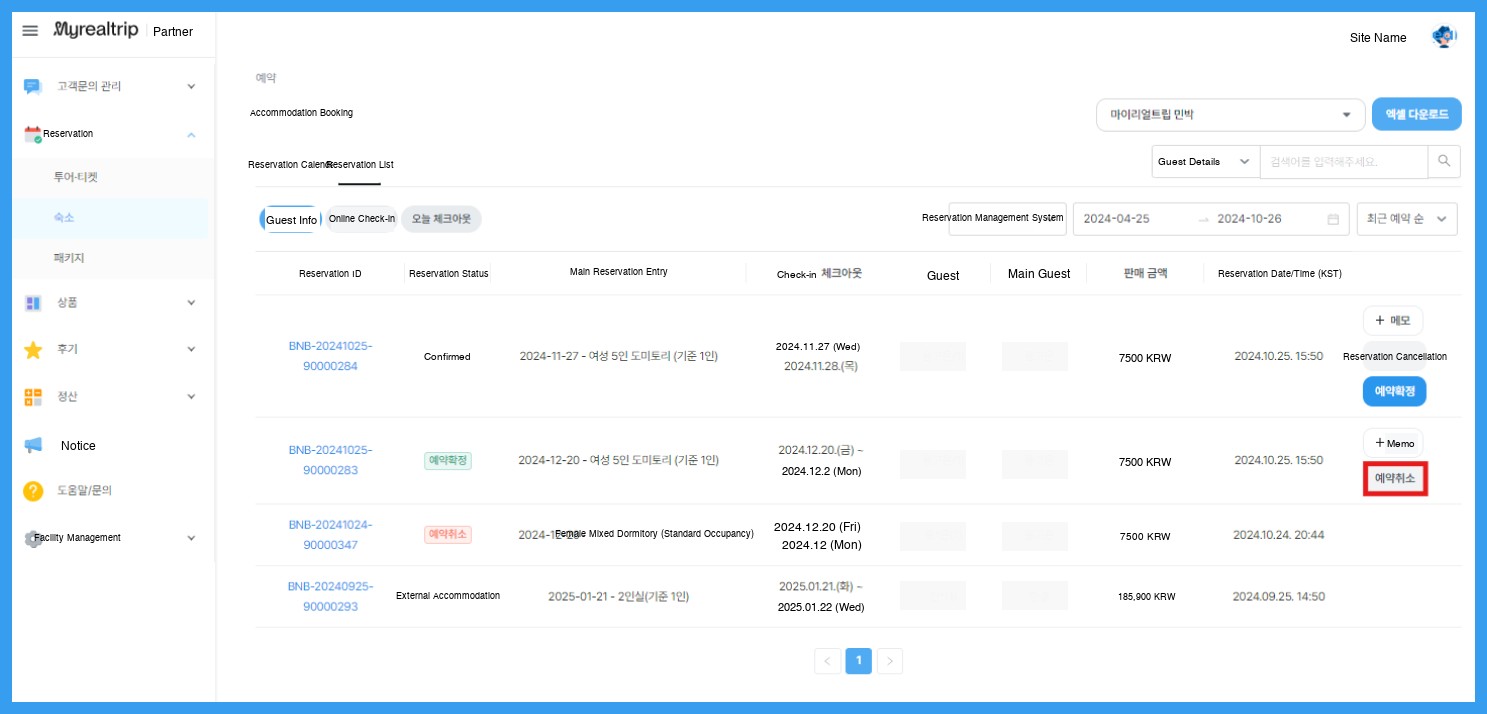Click the Site Name text

click(x=1378, y=38)
